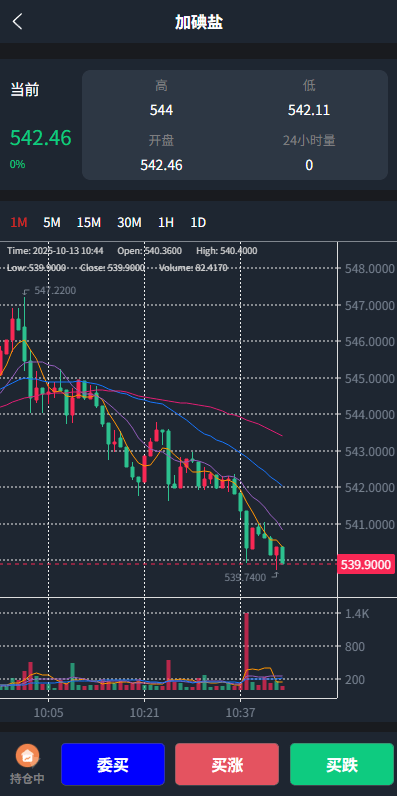Choose the 1D timeframe

(198, 222)
